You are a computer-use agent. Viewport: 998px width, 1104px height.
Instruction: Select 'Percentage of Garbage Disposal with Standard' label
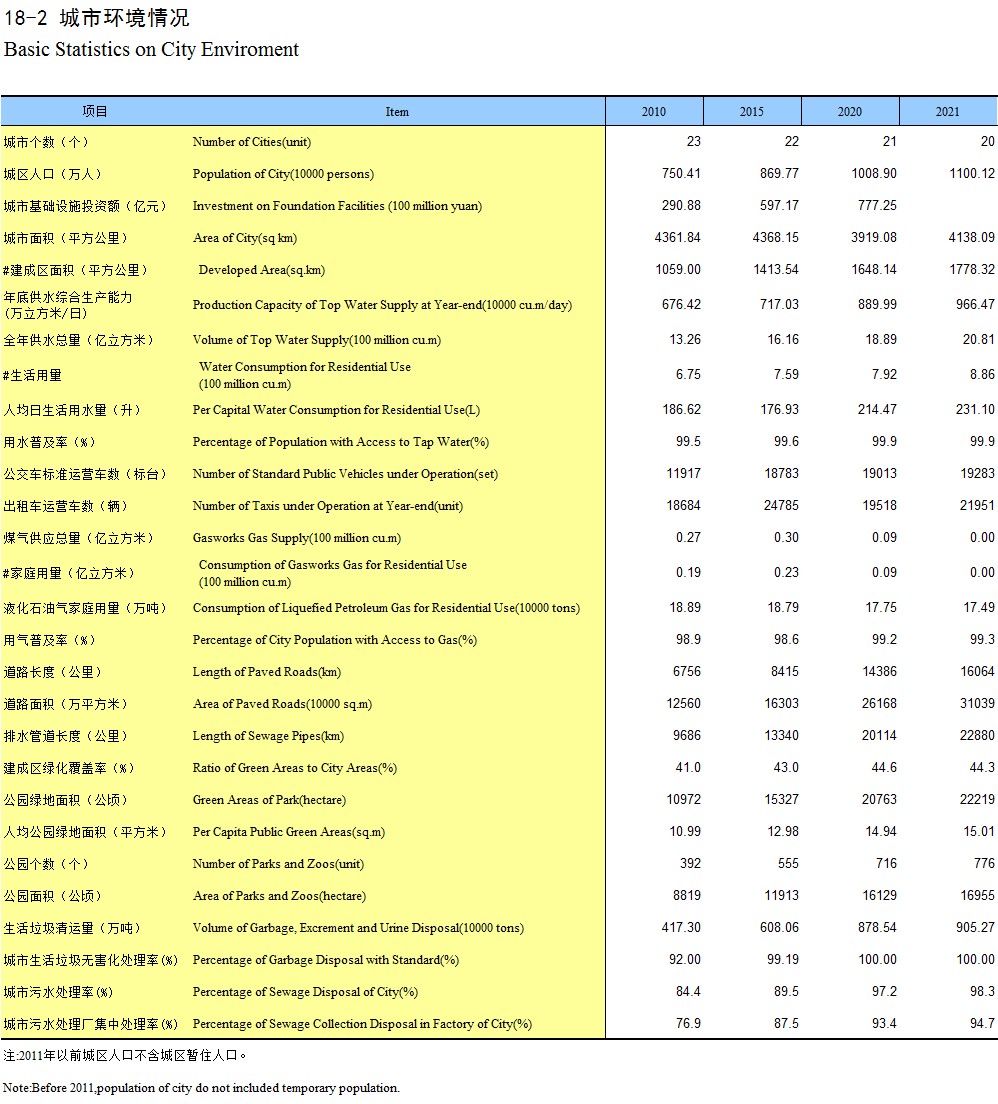(325, 960)
